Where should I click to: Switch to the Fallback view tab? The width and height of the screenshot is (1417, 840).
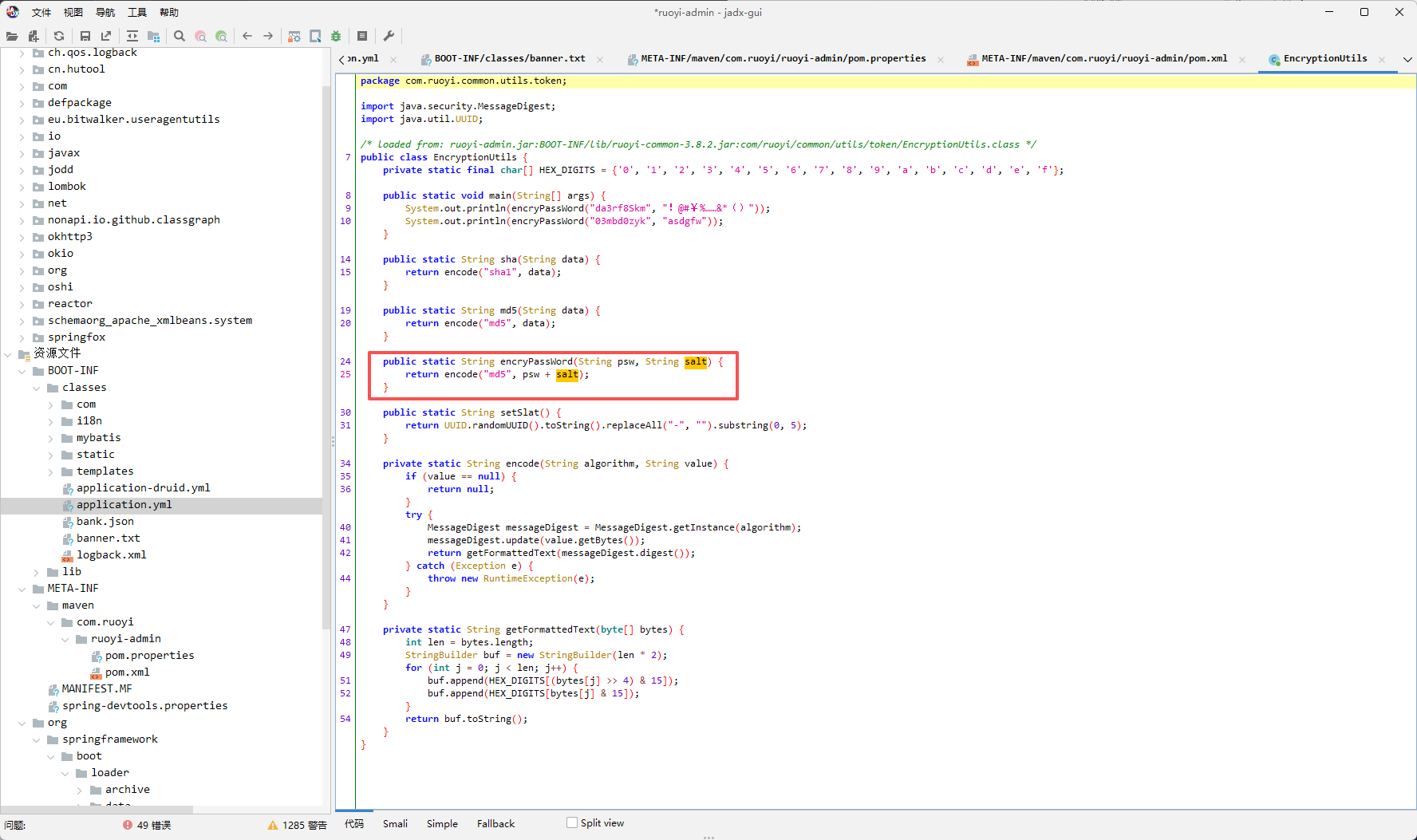pyautogui.click(x=495, y=824)
